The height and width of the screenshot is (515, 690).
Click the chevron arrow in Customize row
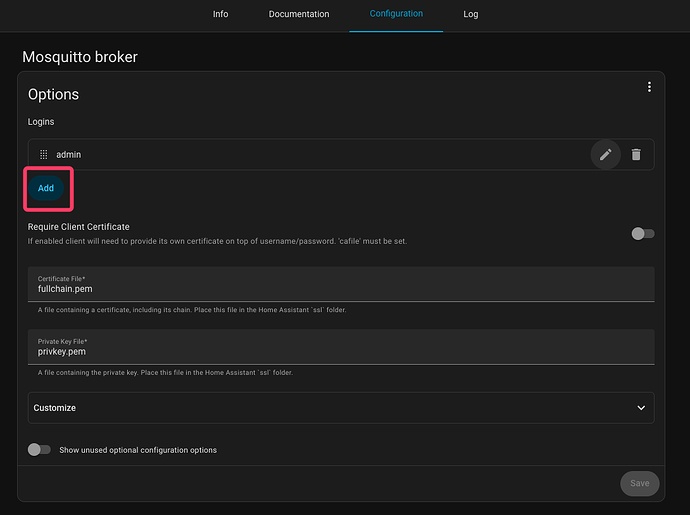pyautogui.click(x=641, y=408)
